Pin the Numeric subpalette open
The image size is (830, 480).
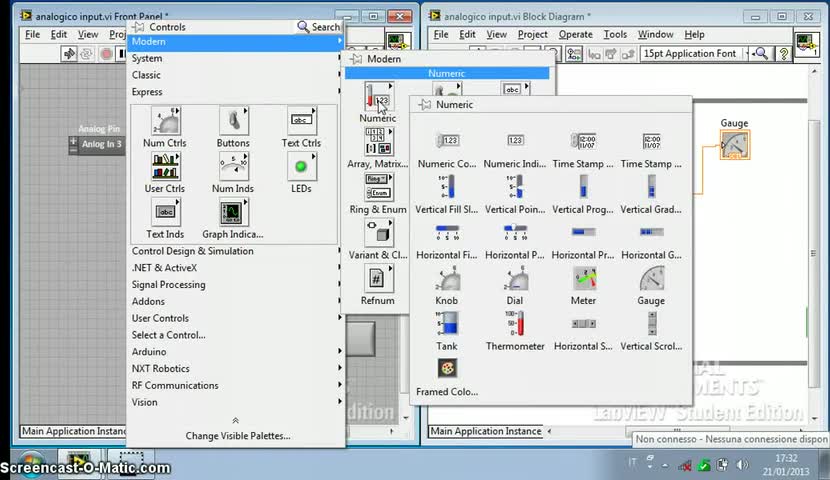click(425, 105)
